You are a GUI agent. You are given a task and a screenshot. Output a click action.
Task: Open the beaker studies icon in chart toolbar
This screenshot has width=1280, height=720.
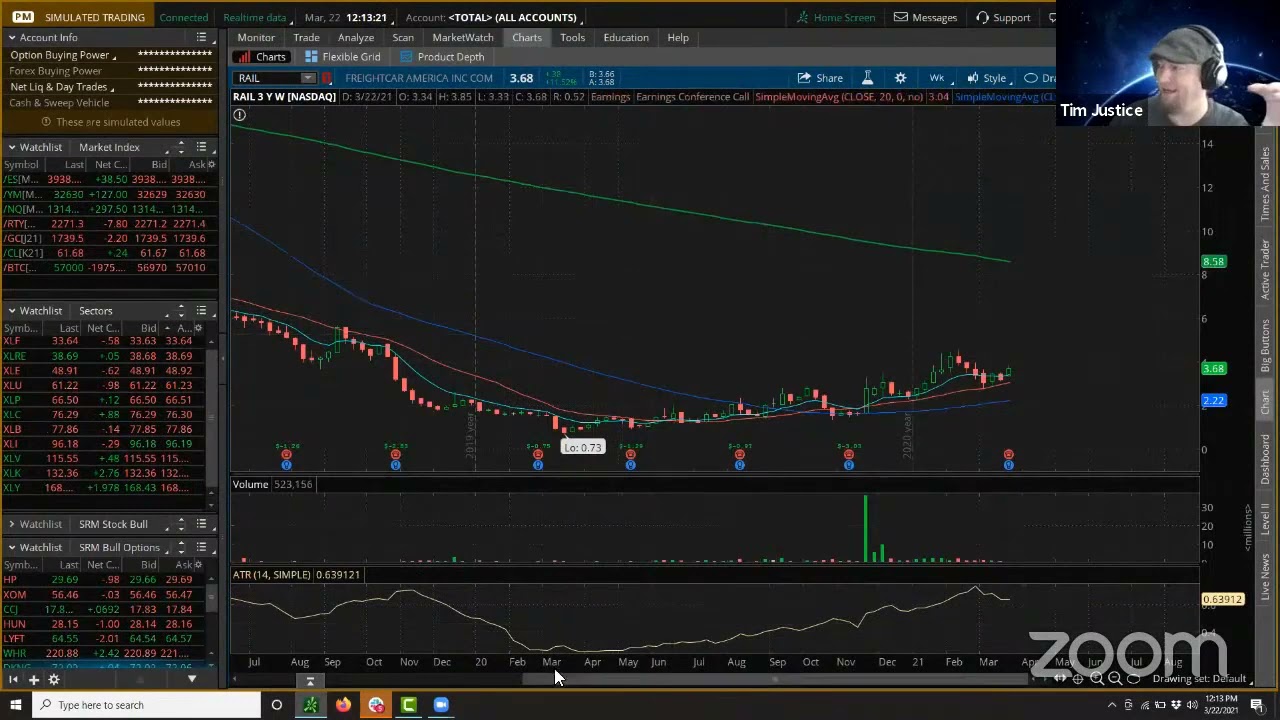867,78
